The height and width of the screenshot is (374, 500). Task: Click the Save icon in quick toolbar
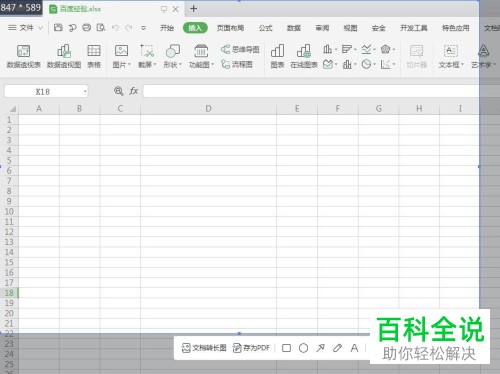58,28
